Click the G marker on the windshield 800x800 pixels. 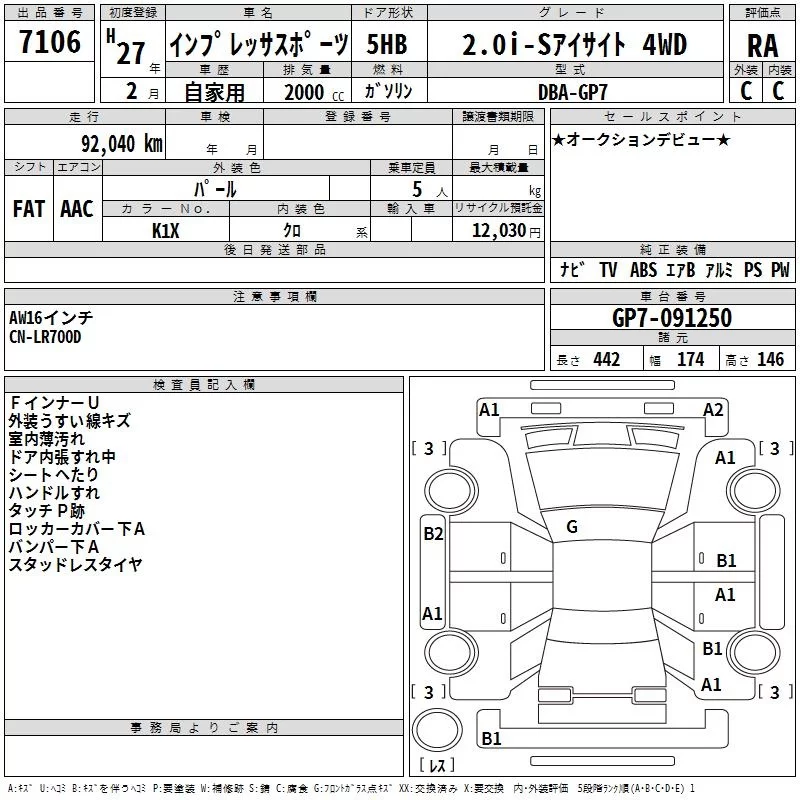tap(571, 526)
